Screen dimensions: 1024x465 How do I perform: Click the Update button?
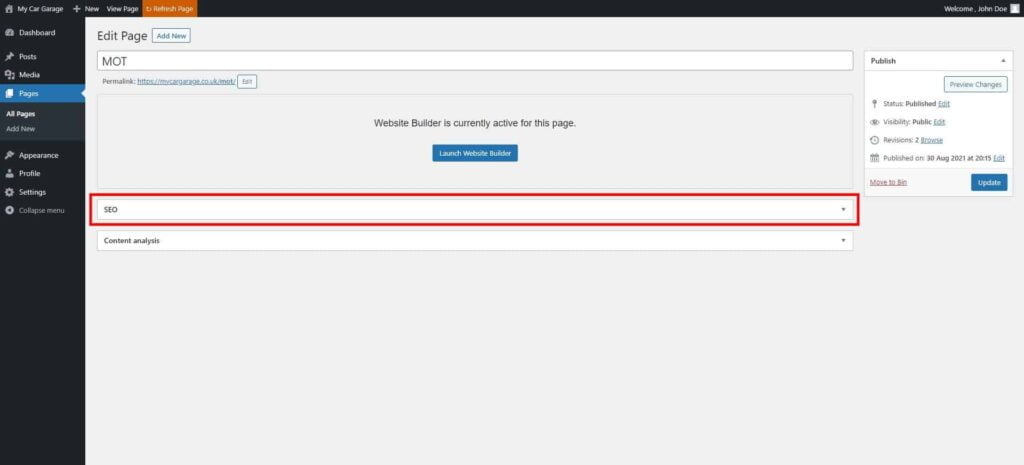(989, 182)
